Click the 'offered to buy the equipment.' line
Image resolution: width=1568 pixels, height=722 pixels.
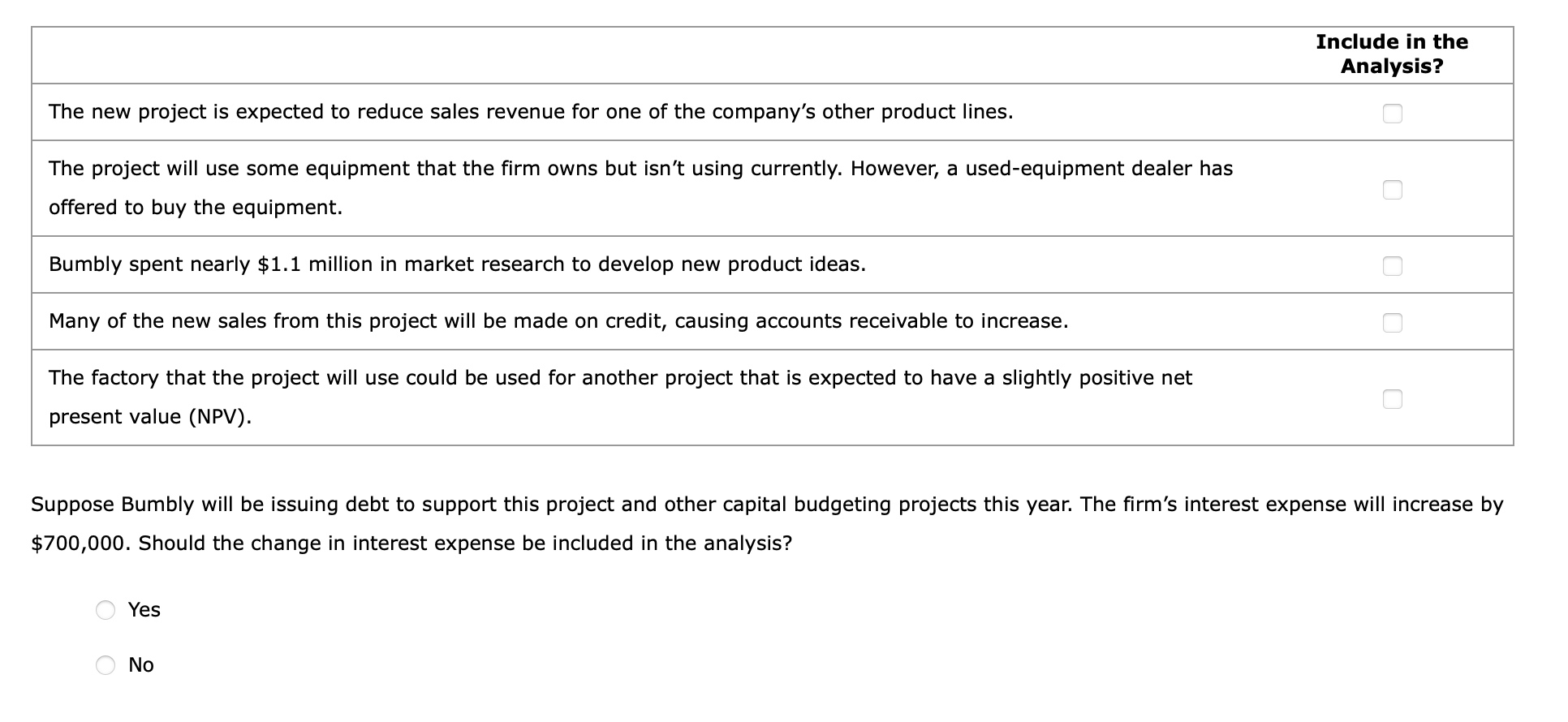pyautogui.click(x=196, y=208)
